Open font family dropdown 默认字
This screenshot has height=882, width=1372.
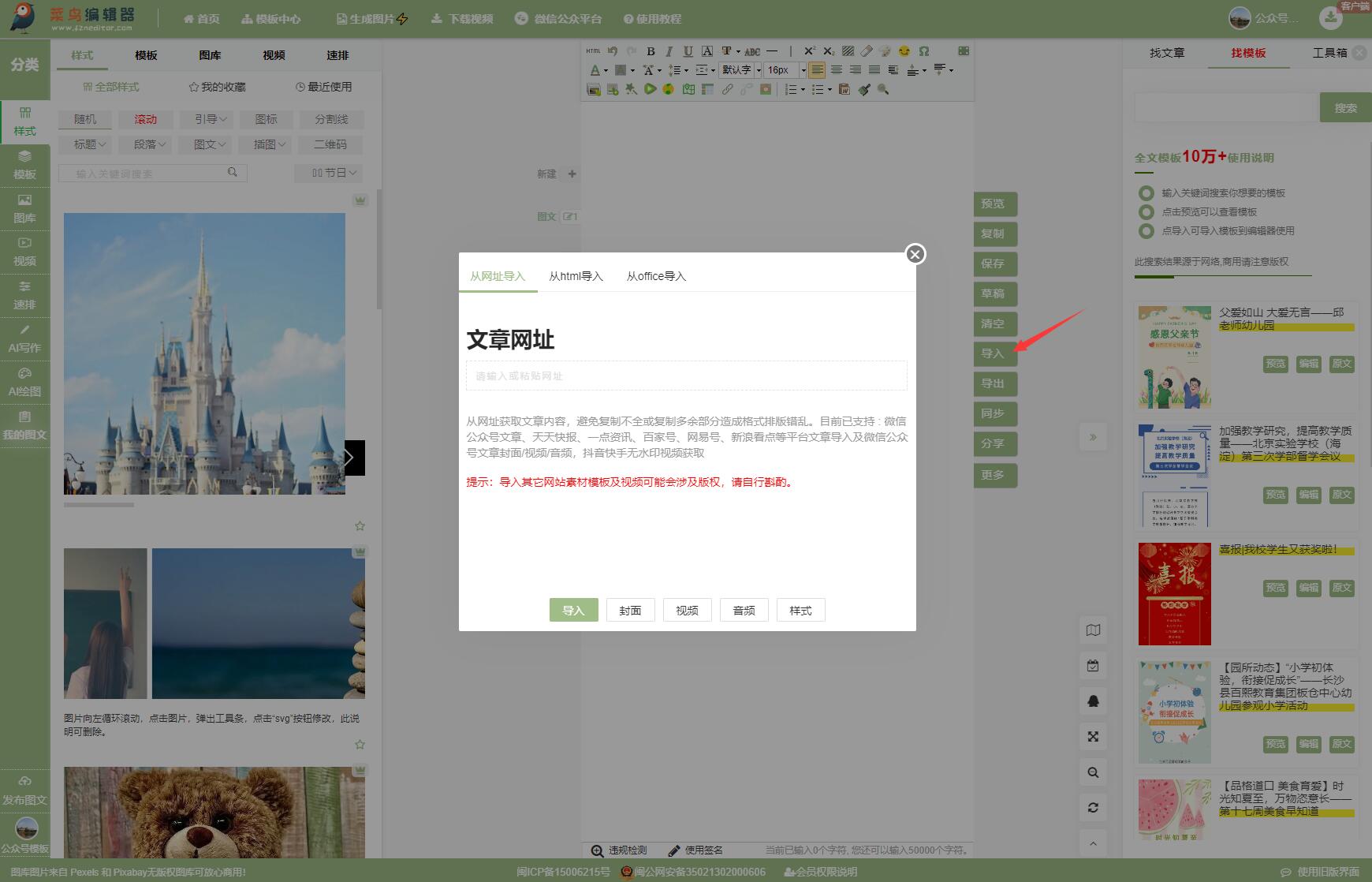(741, 70)
